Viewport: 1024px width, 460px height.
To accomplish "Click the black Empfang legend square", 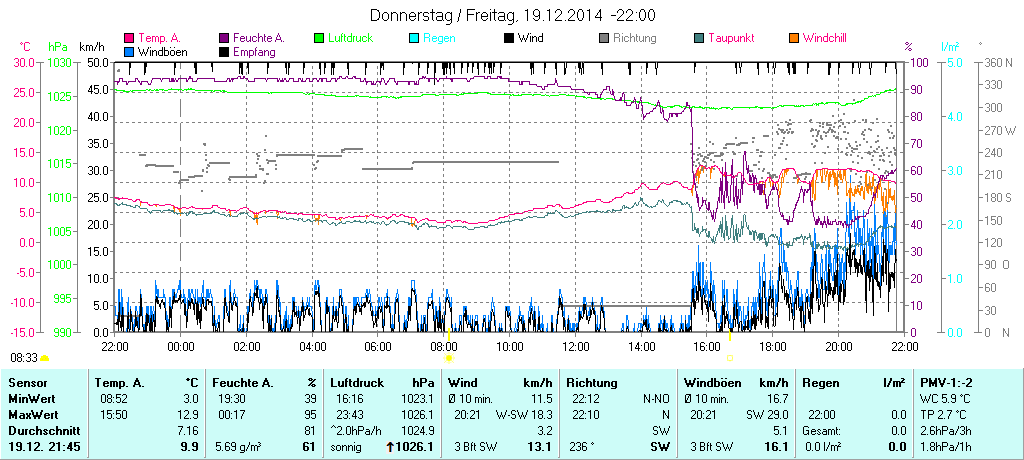I will pyautogui.click(x=223, y=51).
